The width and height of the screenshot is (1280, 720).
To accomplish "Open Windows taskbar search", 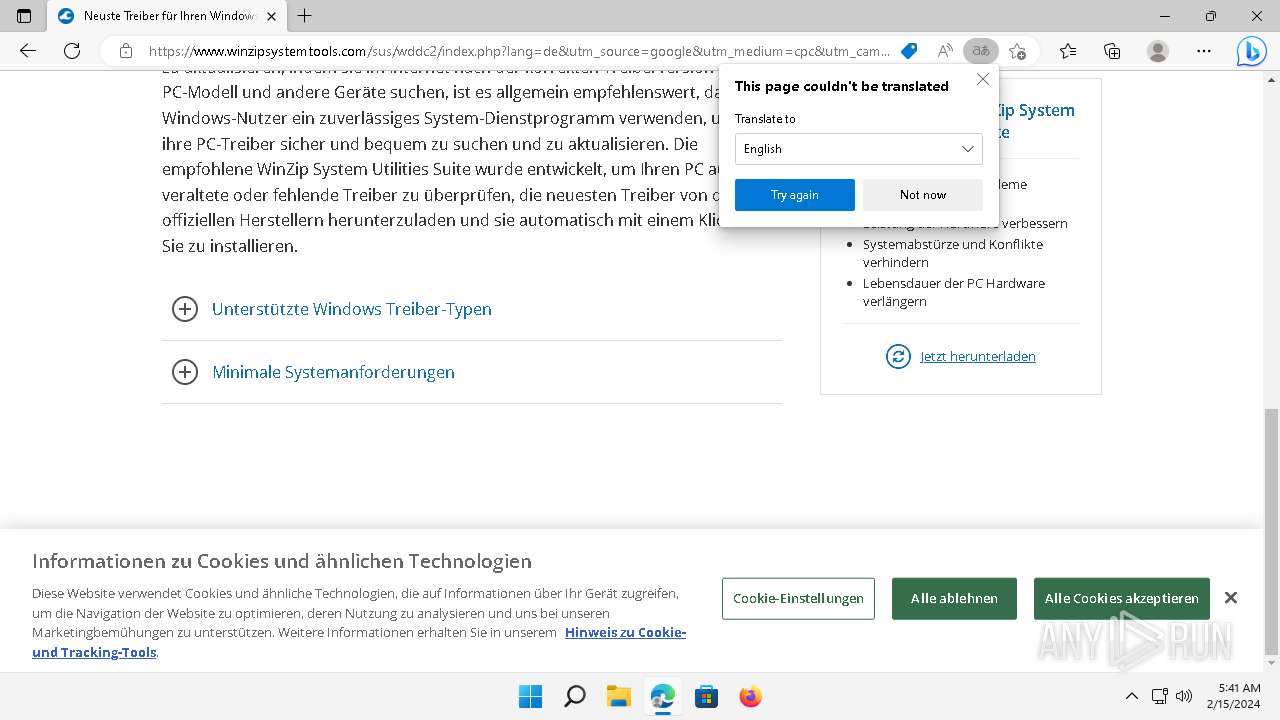I will pyautogui.click(x=574, y=696).
